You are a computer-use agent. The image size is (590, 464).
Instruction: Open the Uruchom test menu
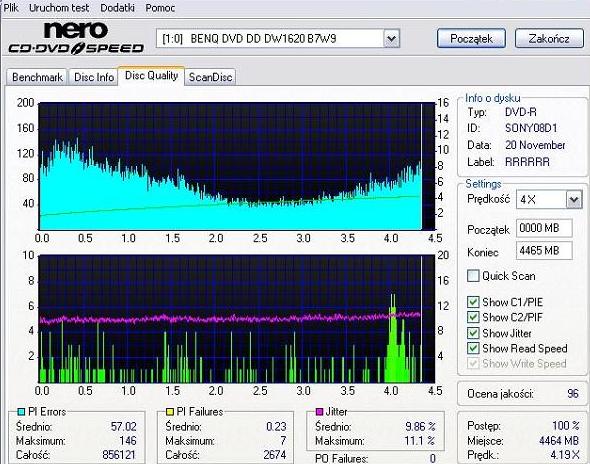(59, 8)
